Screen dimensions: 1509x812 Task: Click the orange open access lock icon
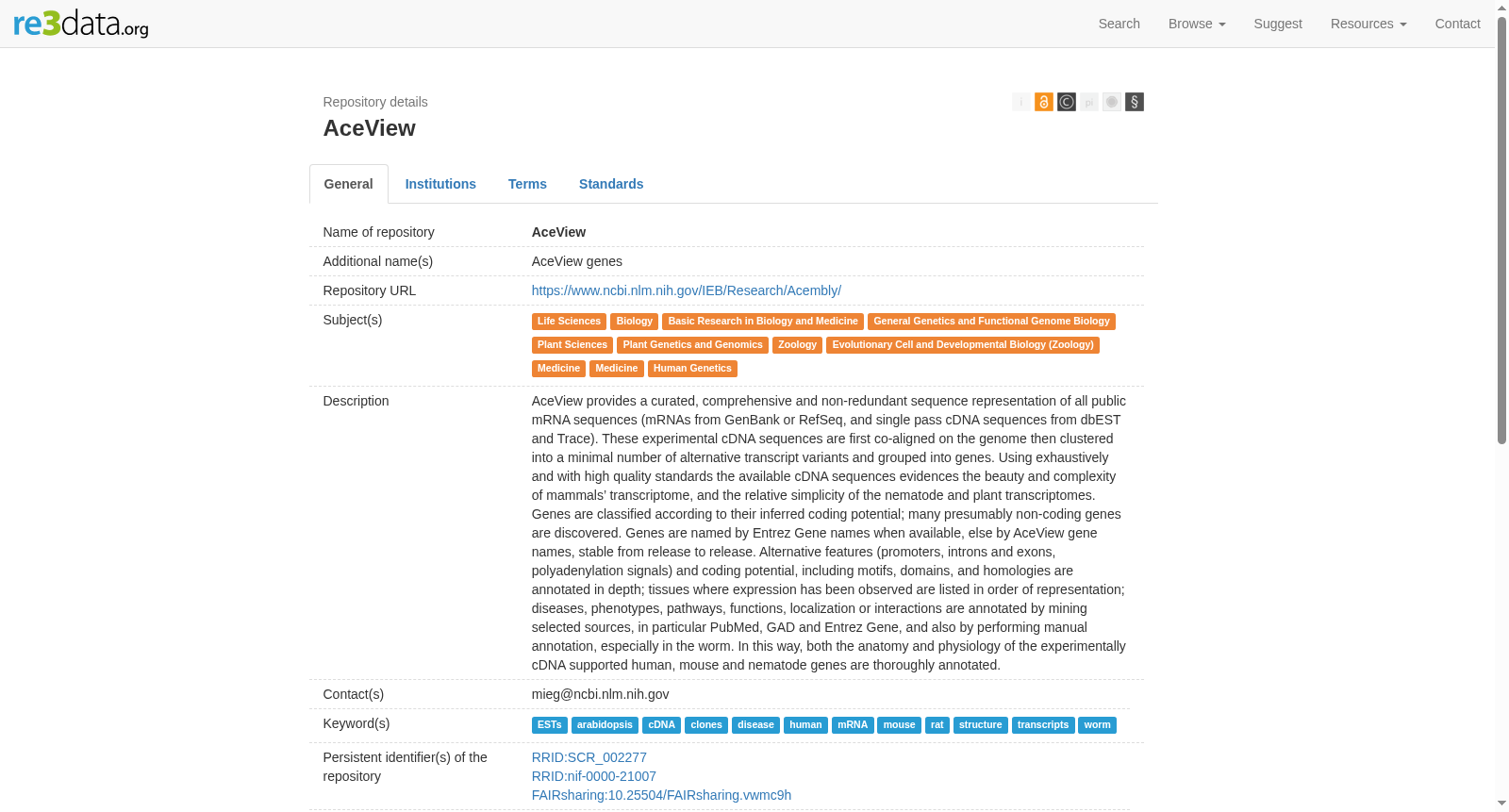pyautogui.click(x=1044, y=102)
